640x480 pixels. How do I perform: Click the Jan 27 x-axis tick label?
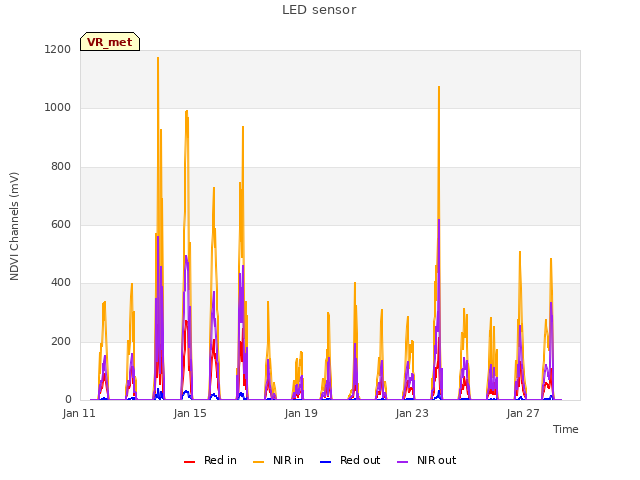523,413
